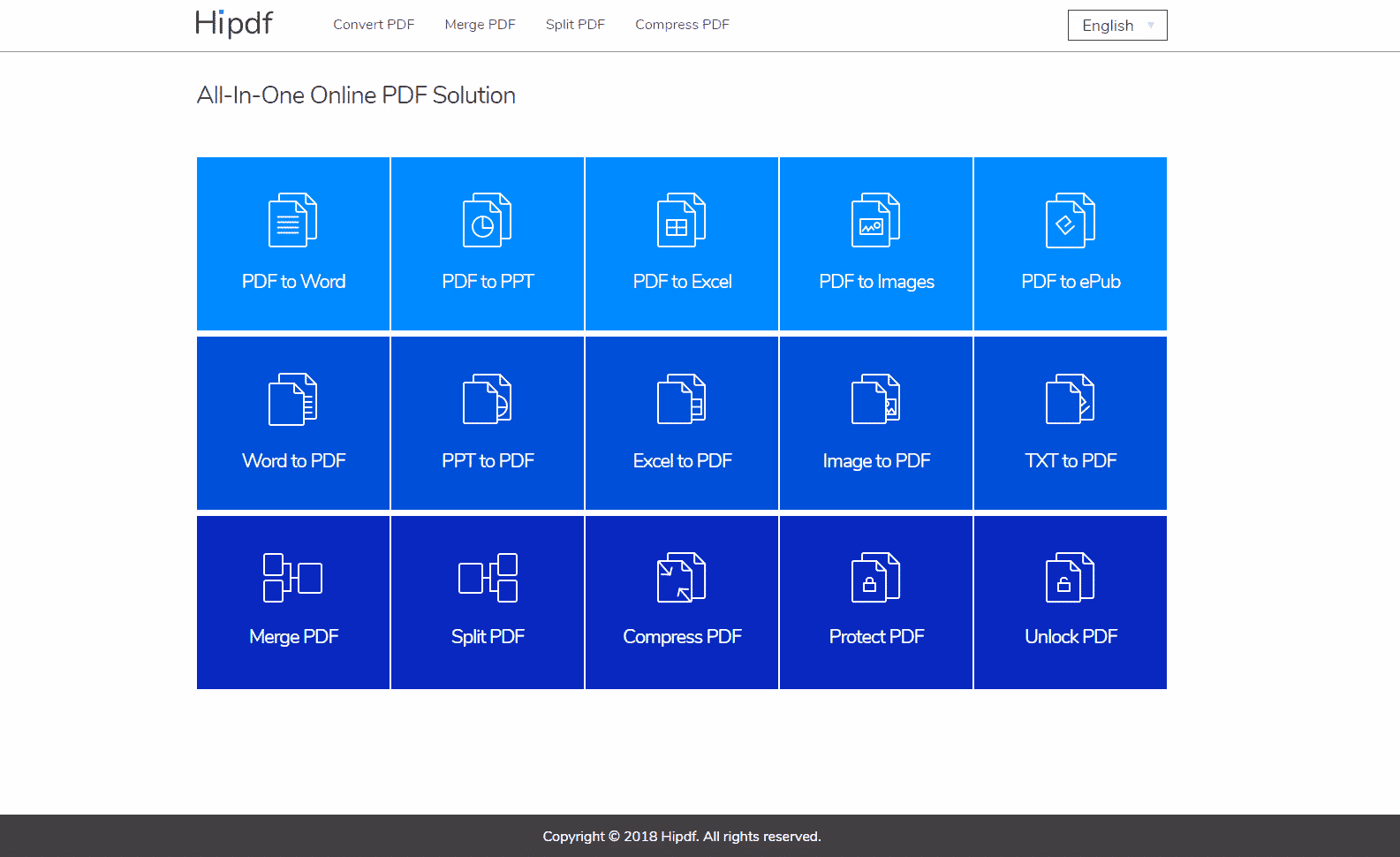
Task: Click the TXT to PDF label
Action: tap(1071, 460)
